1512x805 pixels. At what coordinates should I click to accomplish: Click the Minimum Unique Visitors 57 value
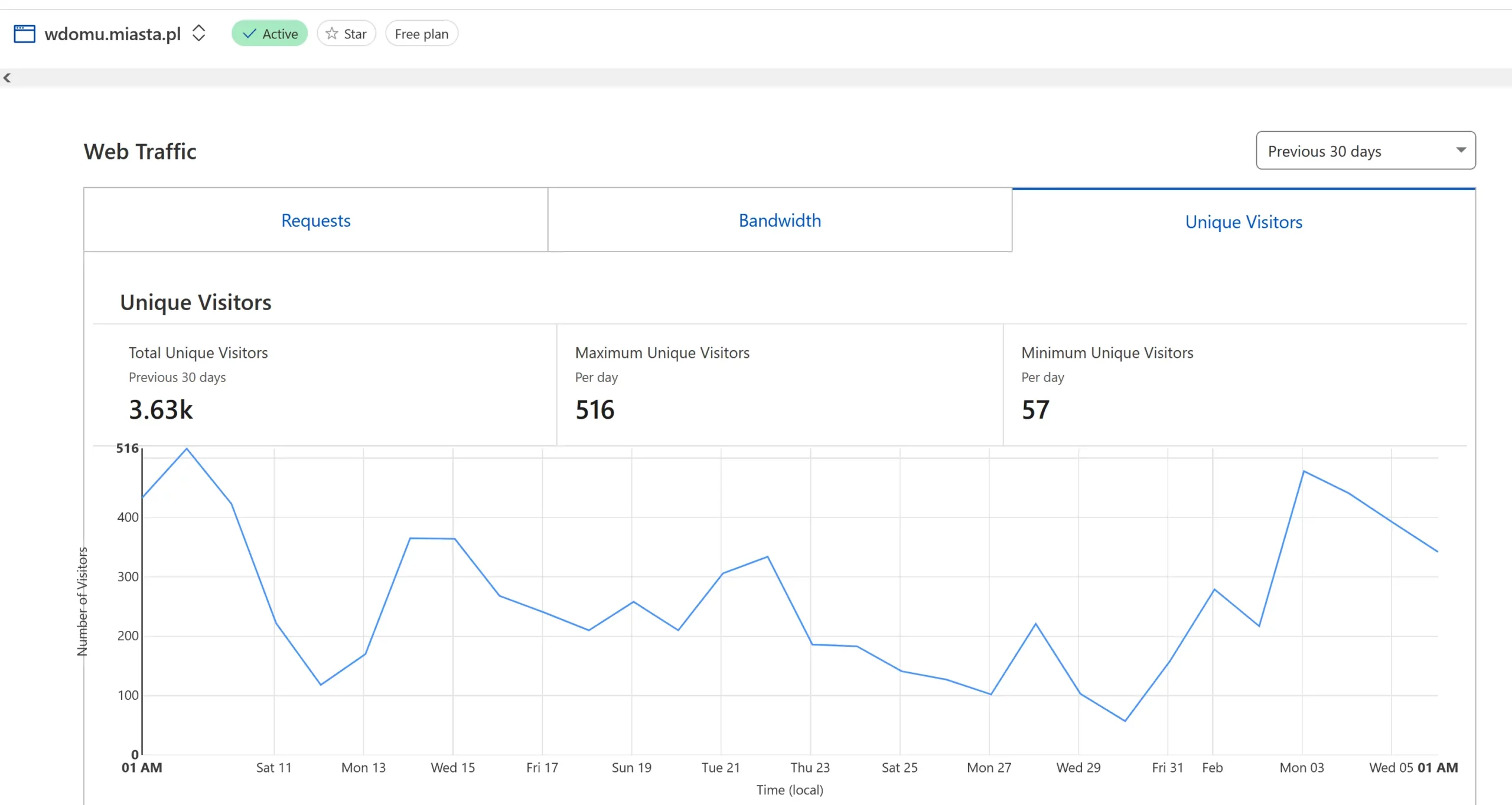[1035, 410]
